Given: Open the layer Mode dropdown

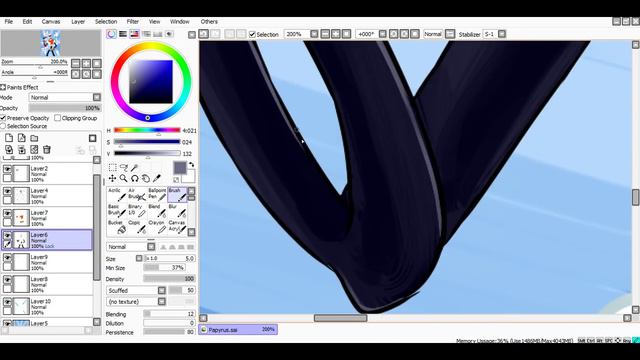Looking at the screenshot, I should [x=97, y=97].
